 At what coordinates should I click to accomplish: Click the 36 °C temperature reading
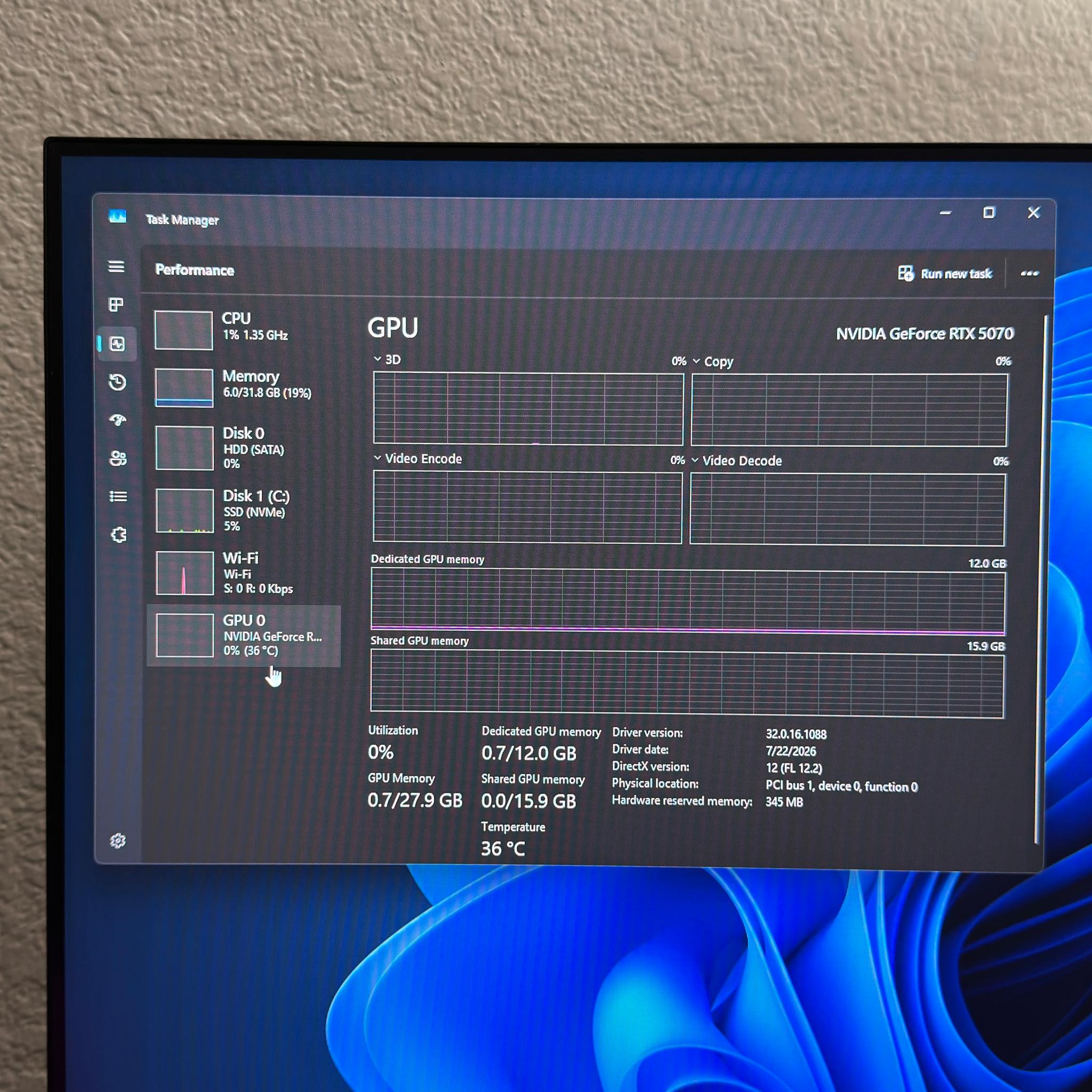[503, 848]
